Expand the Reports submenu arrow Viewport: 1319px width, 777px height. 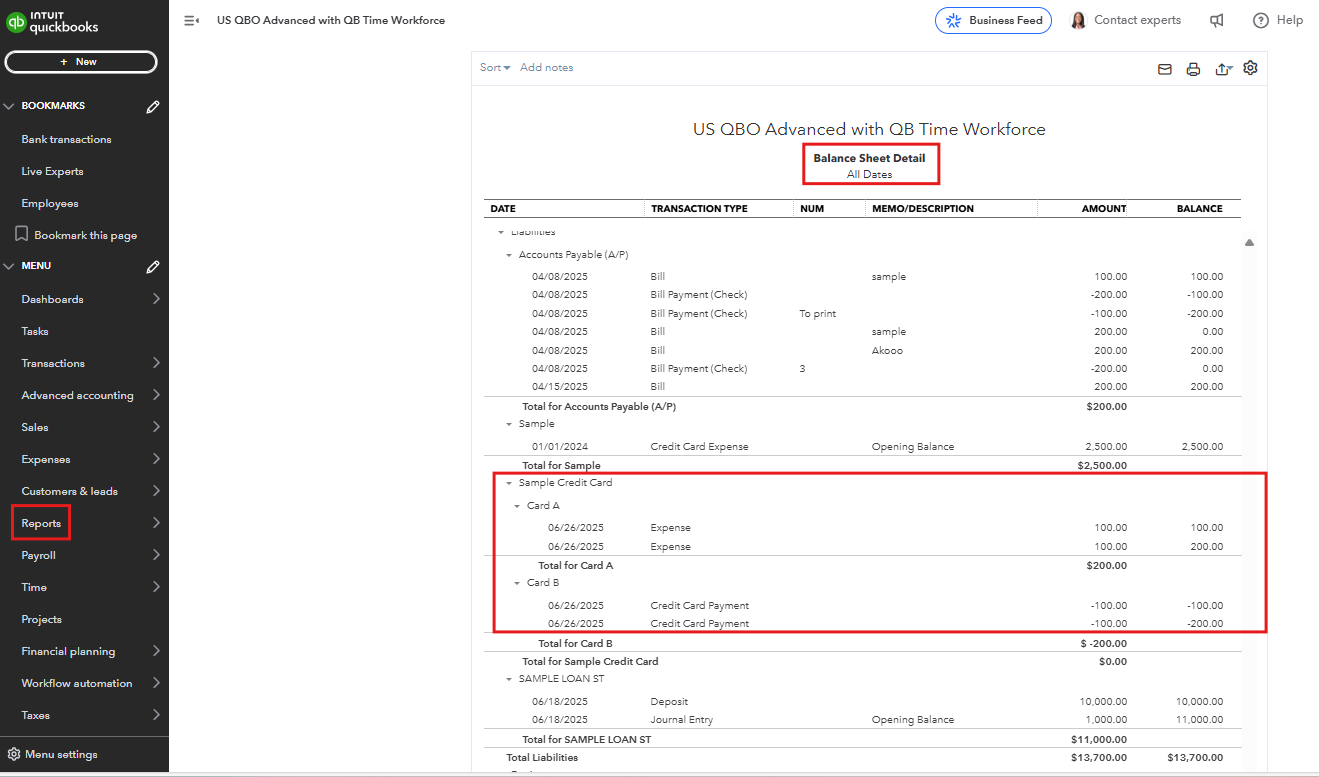point(156,523)
